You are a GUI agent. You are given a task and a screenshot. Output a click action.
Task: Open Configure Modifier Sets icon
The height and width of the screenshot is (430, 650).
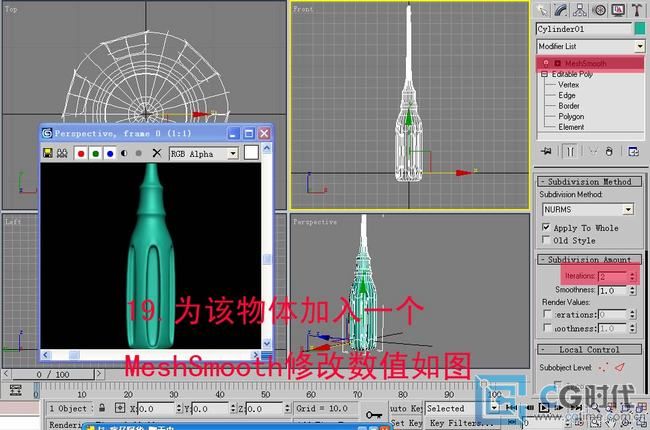click(634, 151)
